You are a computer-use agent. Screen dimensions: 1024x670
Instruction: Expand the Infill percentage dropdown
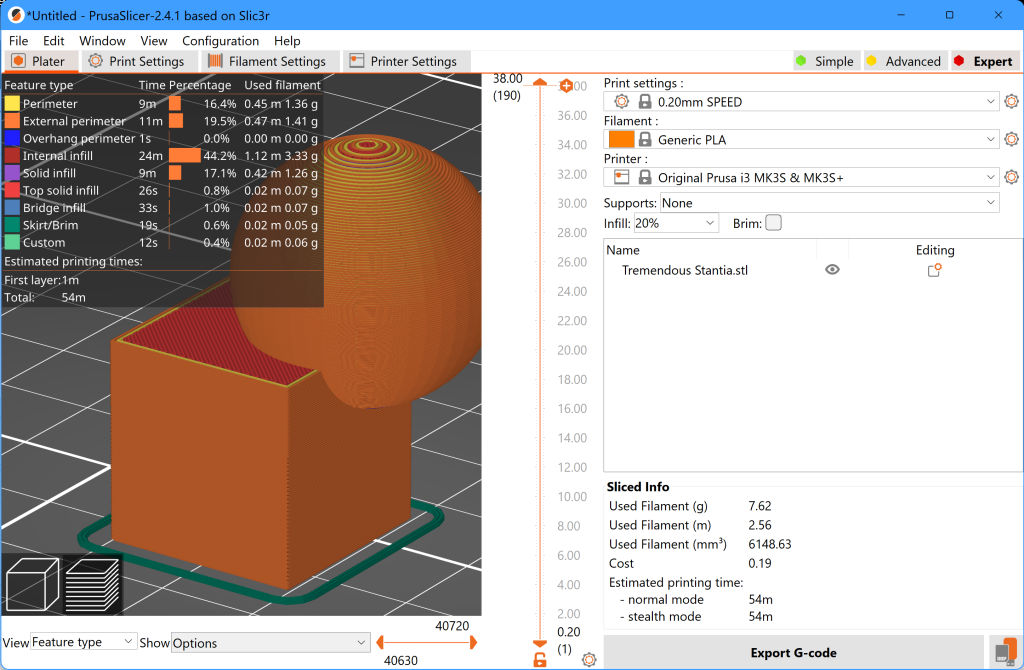pyautogui.click(x=675, y=223)
